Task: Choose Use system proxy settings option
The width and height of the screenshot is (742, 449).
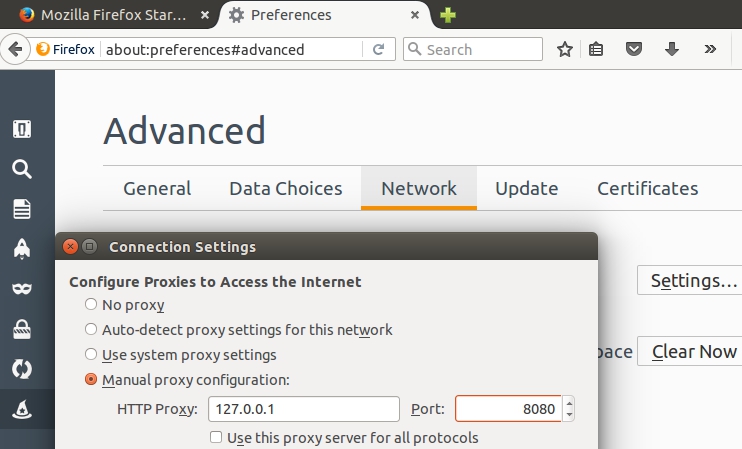Action: [x=91, y=354]
